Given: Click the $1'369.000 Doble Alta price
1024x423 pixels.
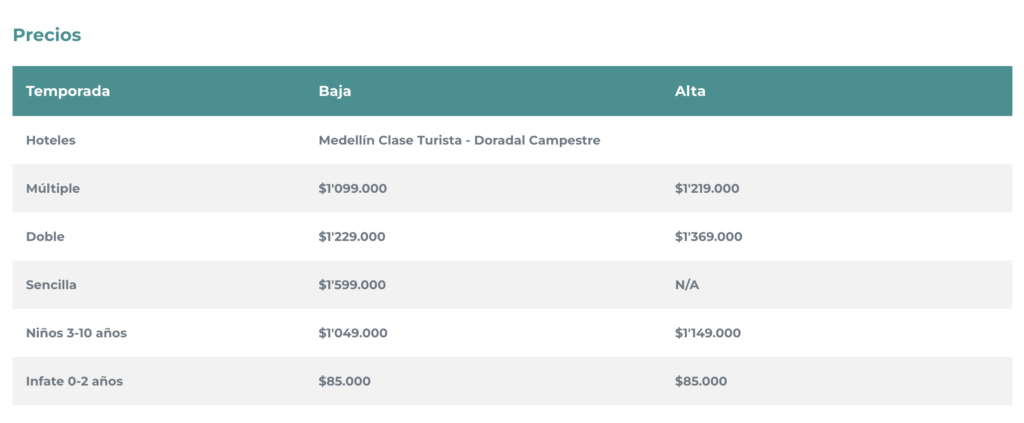Looking at the screenshot, I should click(x=708, y=237).
